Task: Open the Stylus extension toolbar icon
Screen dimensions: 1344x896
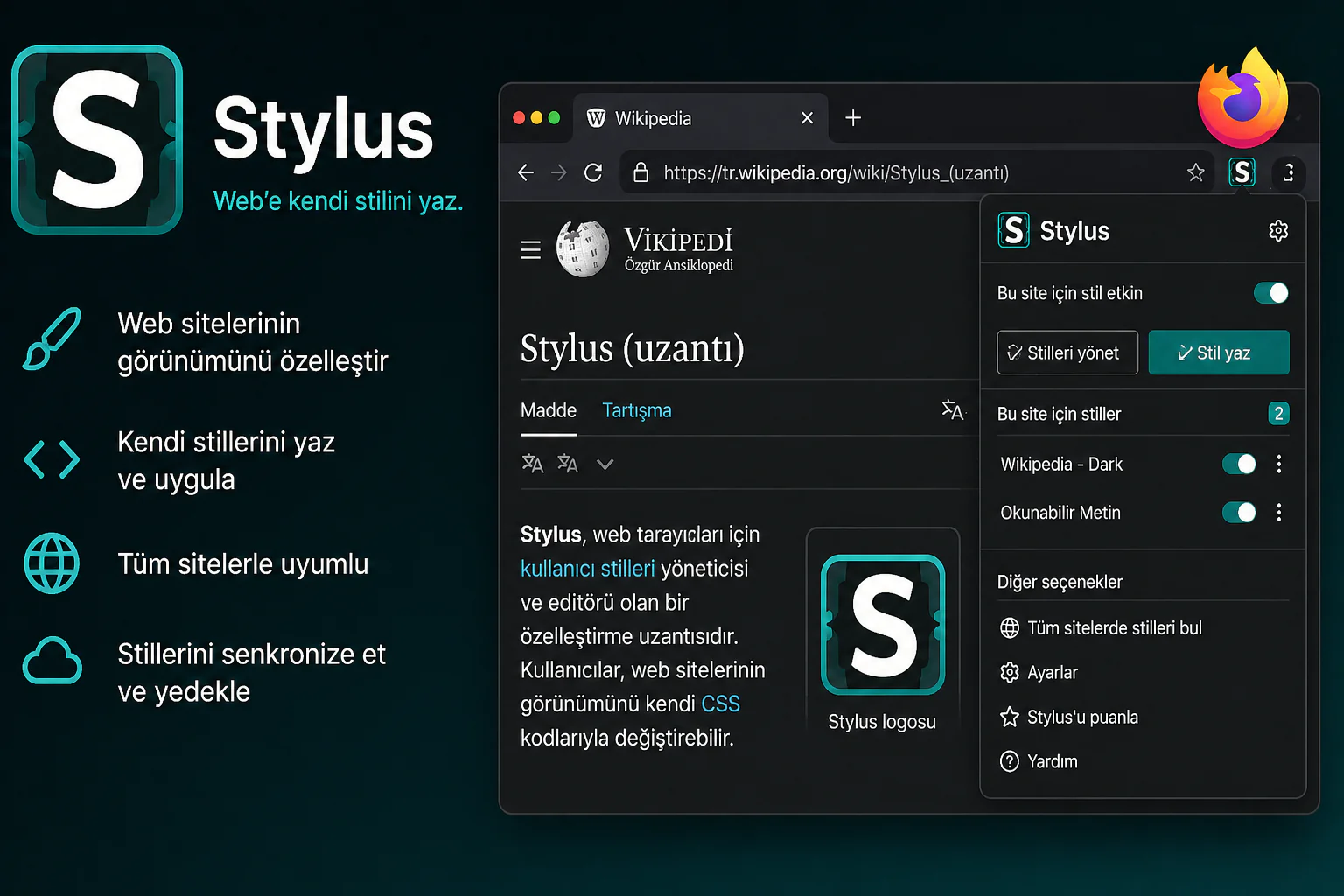Action: click(1242, 171)
